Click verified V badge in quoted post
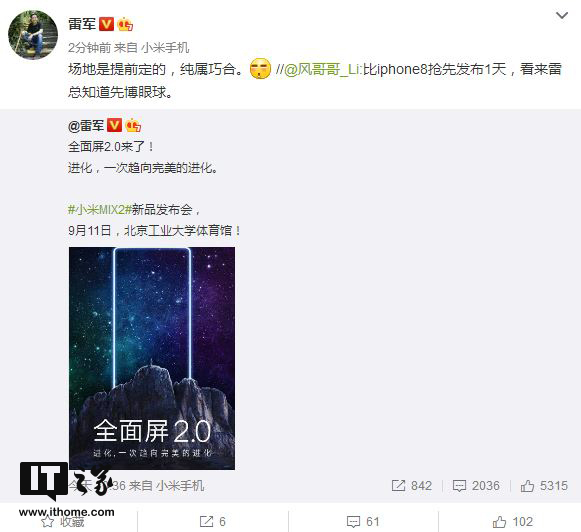This screenshot has height=532, width=581. (114, 125)
